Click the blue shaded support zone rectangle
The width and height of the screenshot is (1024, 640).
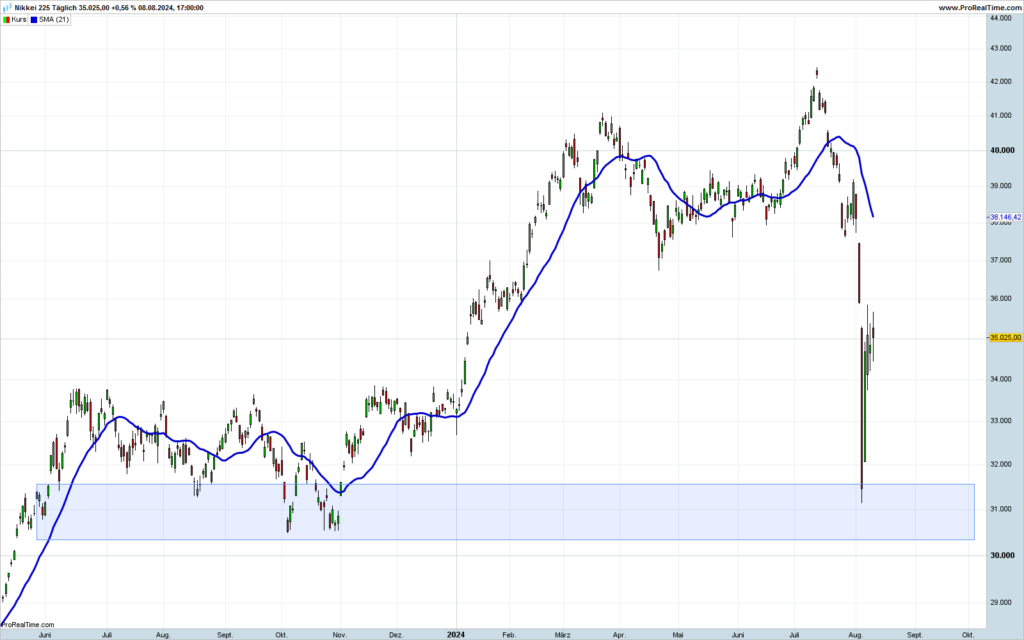tap(505, 512)
